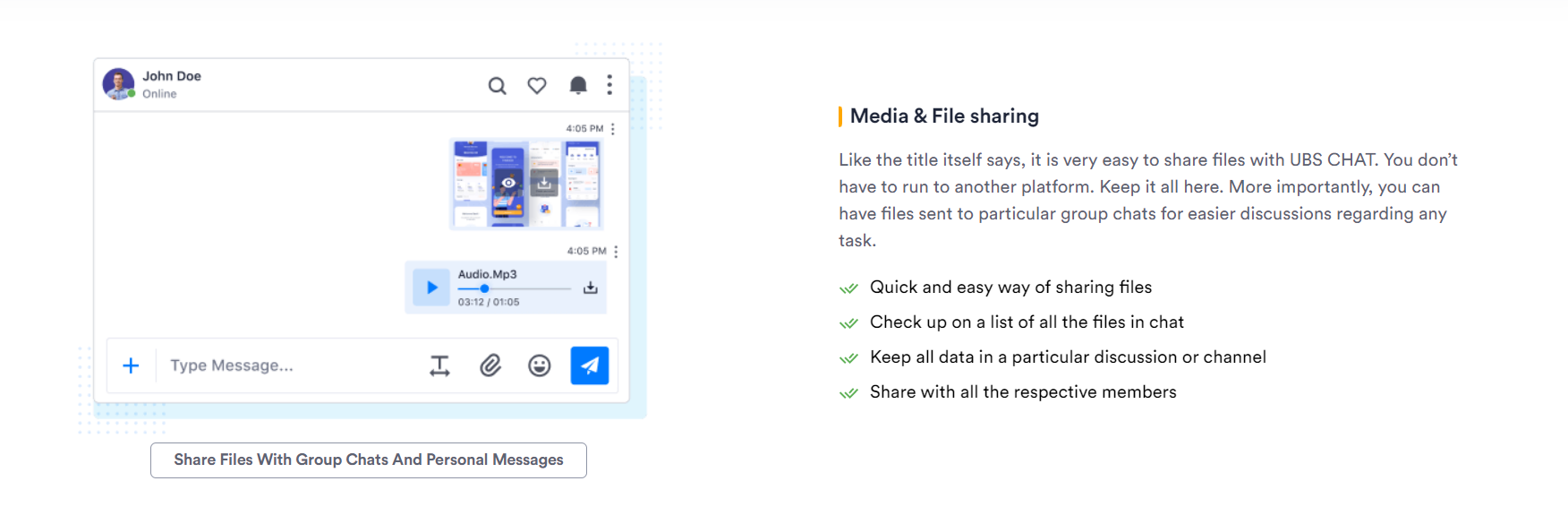Download the Audio.Mp3 file
The width and height of the screenshot is (1568, 524).
(591, 288)
